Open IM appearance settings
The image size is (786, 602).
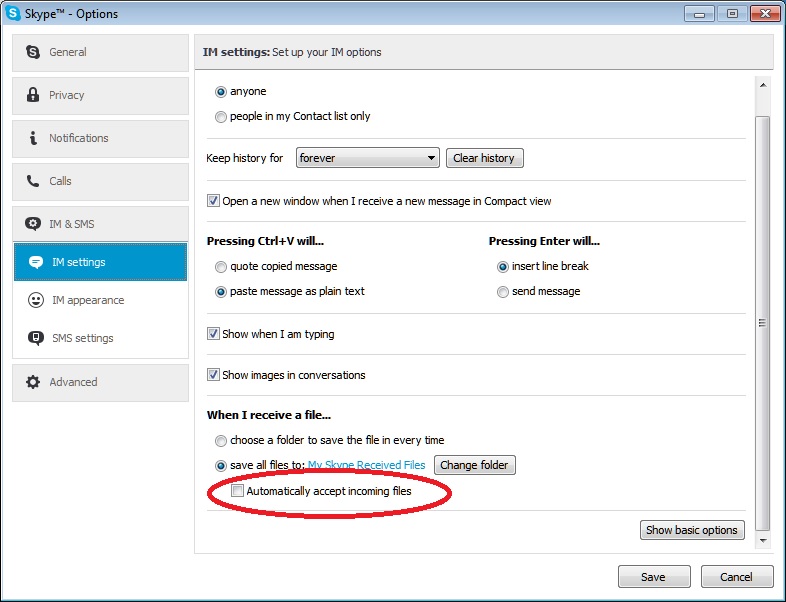point(100,300)
